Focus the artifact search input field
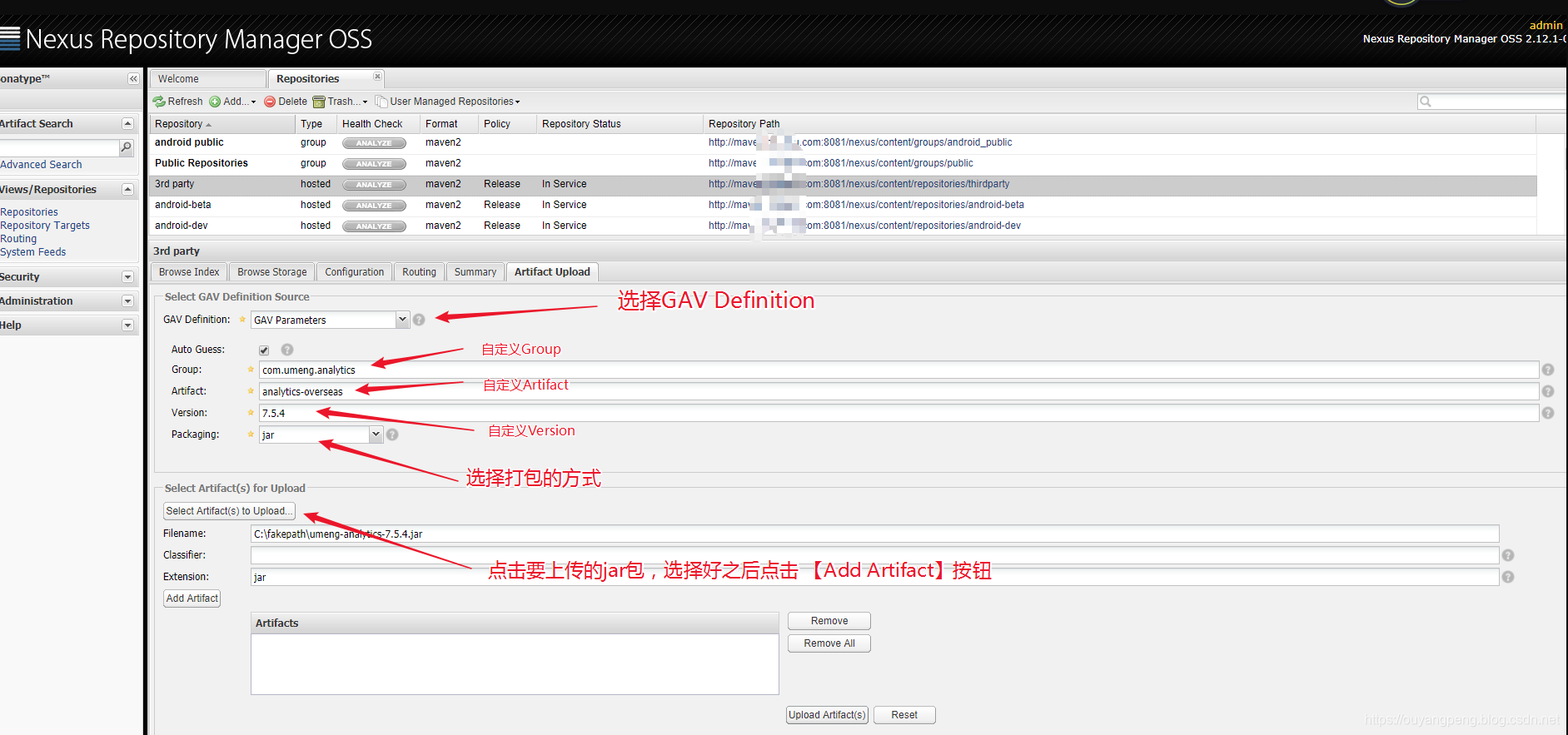 (x=60, y=147)
